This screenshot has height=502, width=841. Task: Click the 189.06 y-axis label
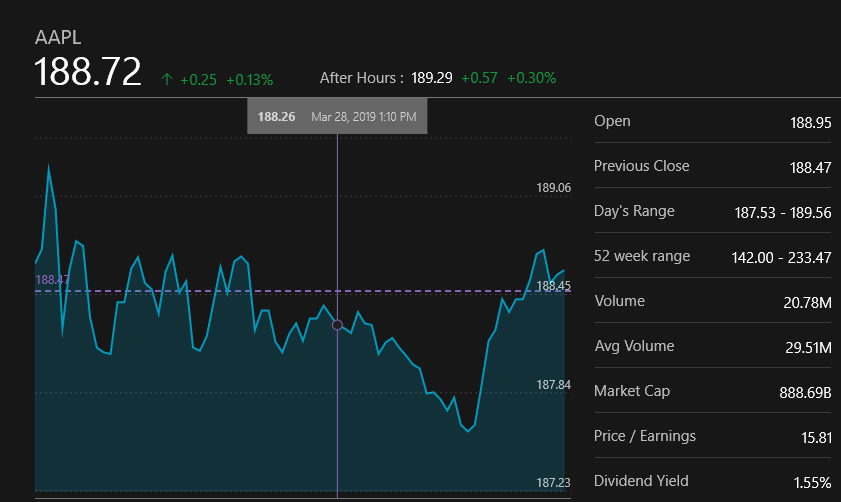553,188
